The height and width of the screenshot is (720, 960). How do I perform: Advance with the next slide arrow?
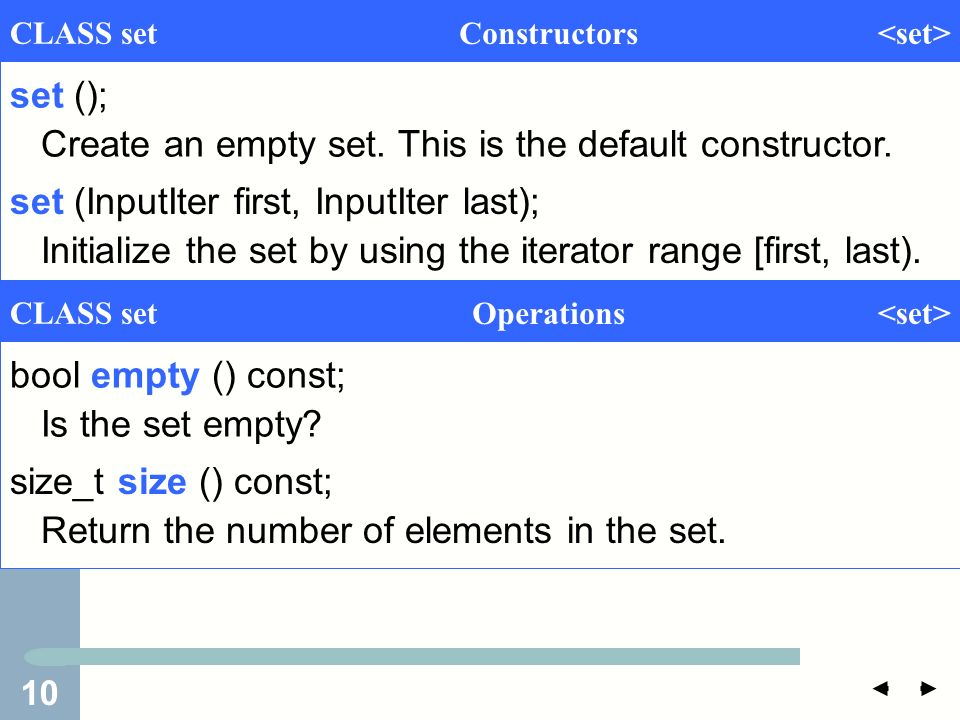(928, 688)
